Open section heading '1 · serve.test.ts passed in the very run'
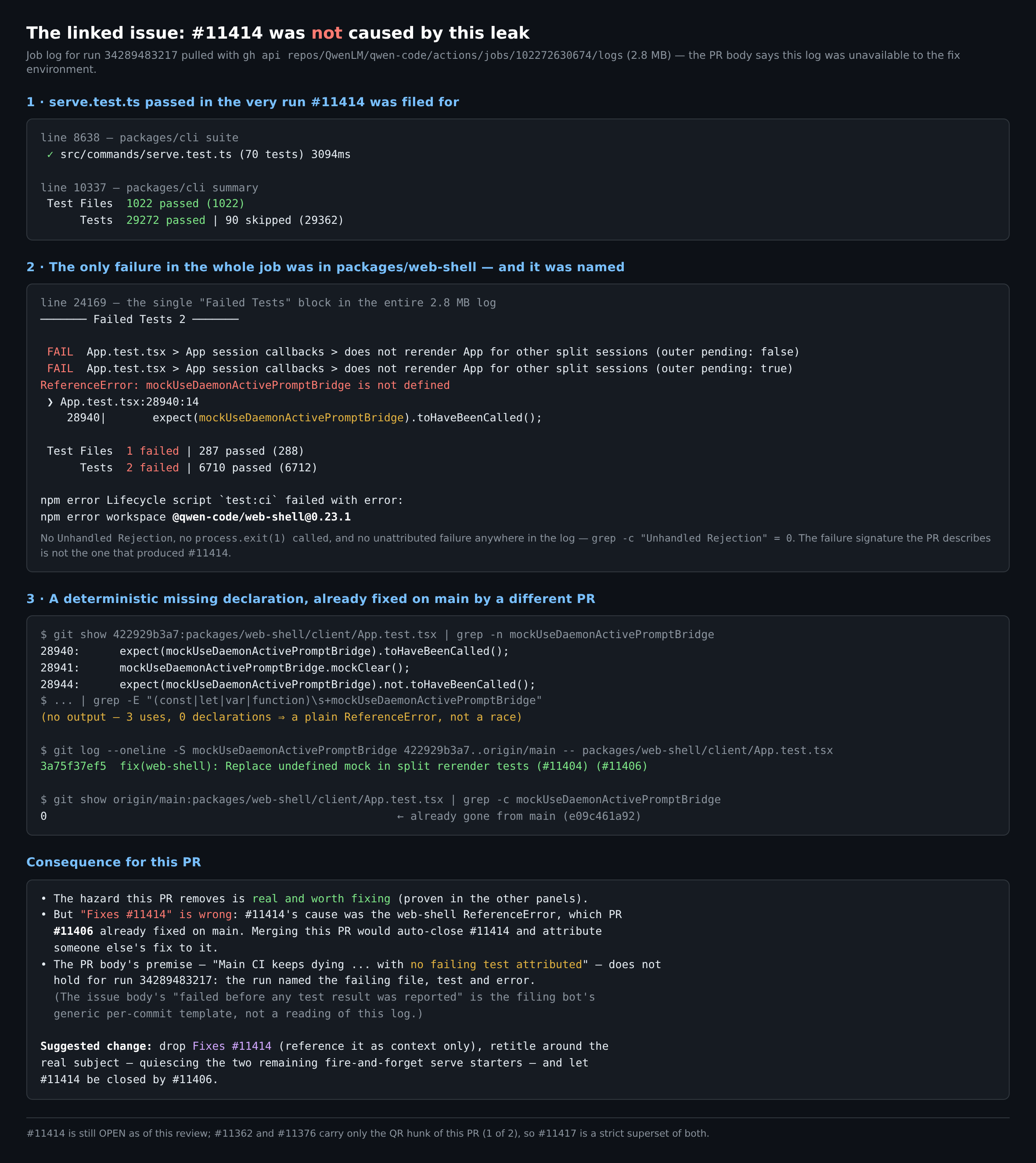Viewport: 1036px width, 1163px height. pos(242,102)
